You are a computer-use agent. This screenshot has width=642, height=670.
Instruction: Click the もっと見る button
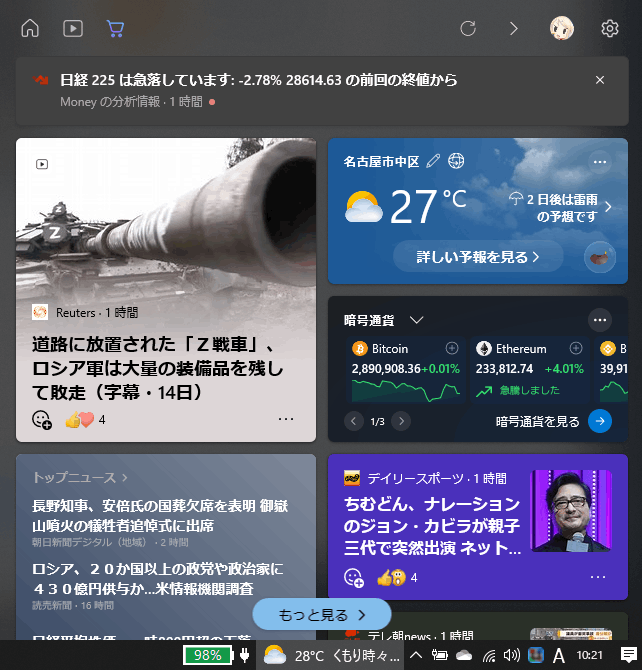(x=322, y=614)
